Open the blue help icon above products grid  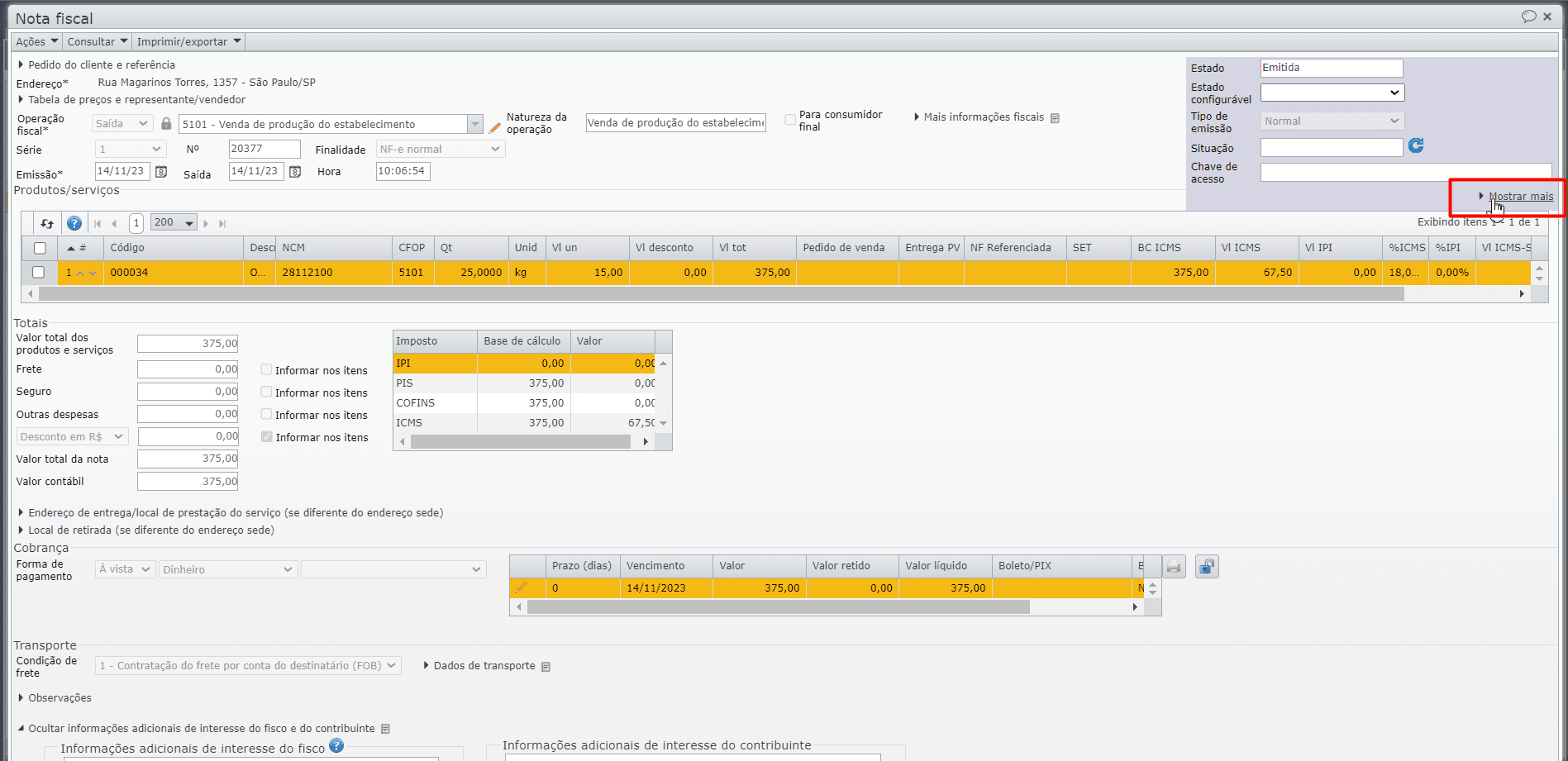point(74,223)
